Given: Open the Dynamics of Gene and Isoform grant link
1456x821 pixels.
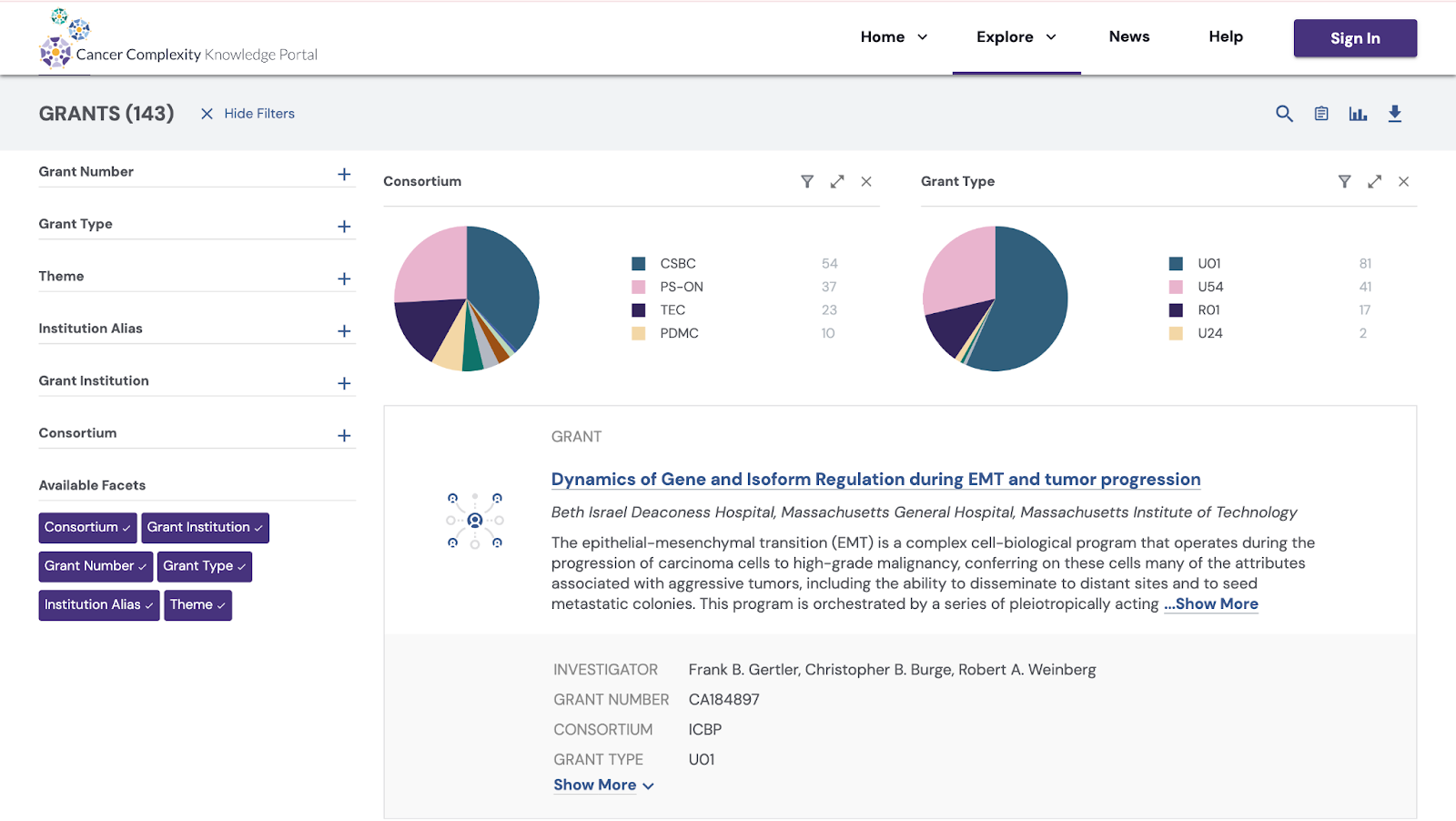Looking at the screenshot, I should coord(875,480).
